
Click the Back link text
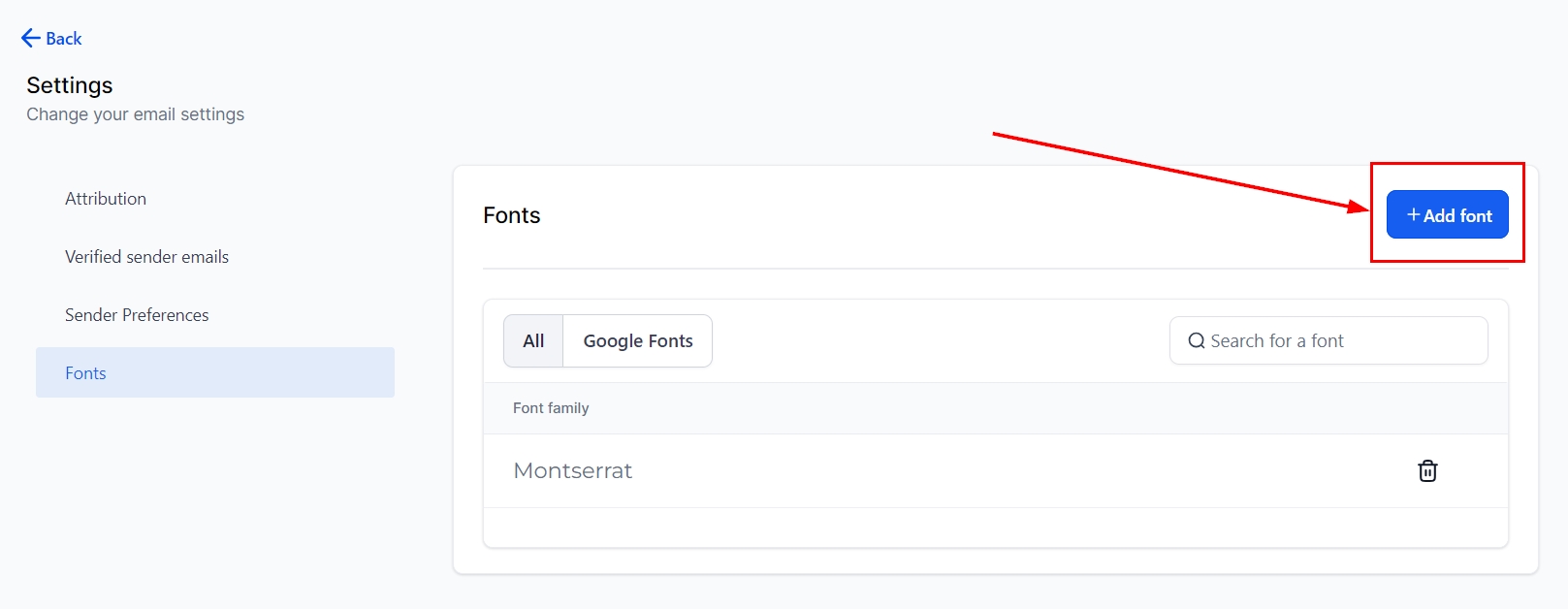coord(64,39)
